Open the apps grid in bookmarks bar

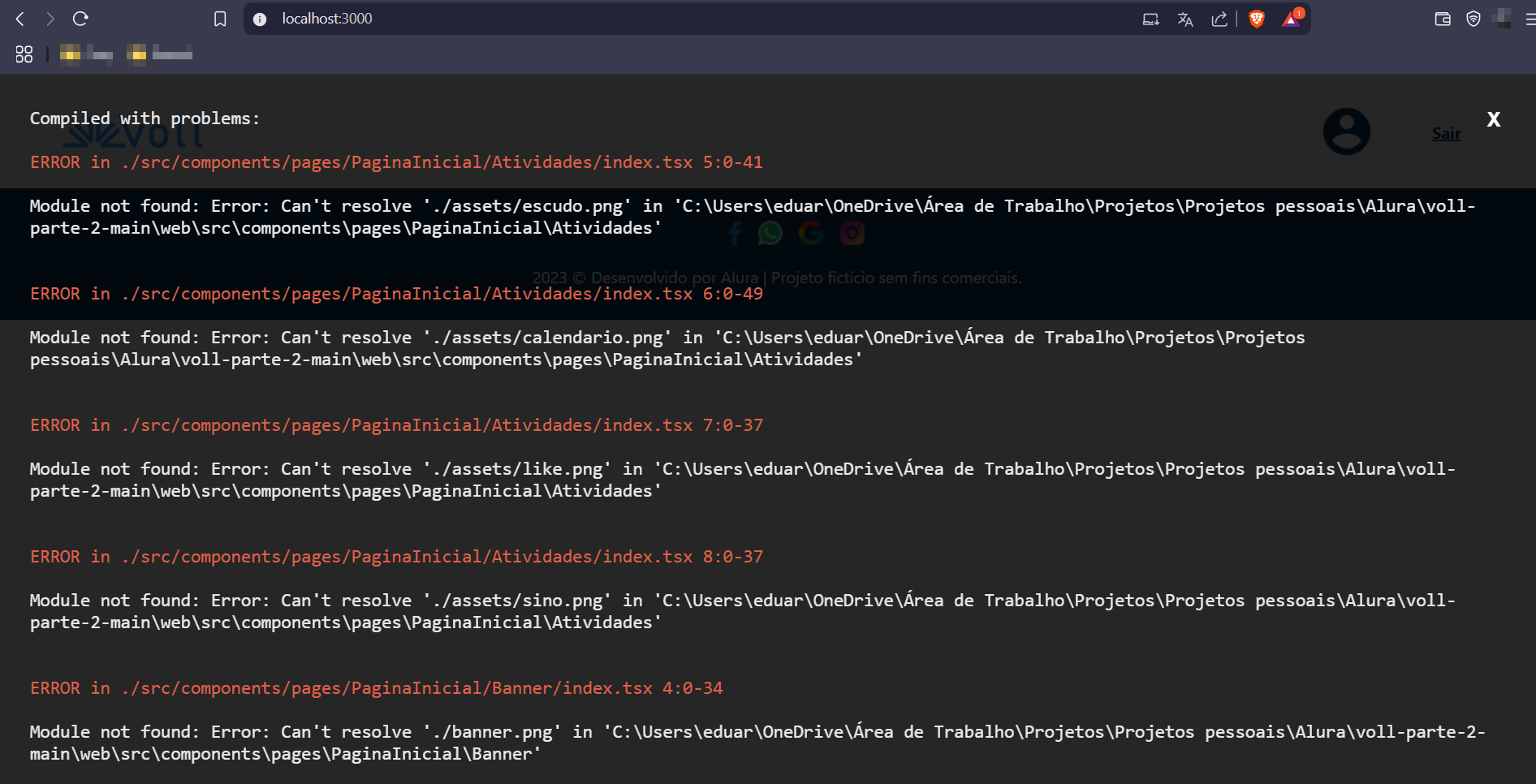click(24, 54)
